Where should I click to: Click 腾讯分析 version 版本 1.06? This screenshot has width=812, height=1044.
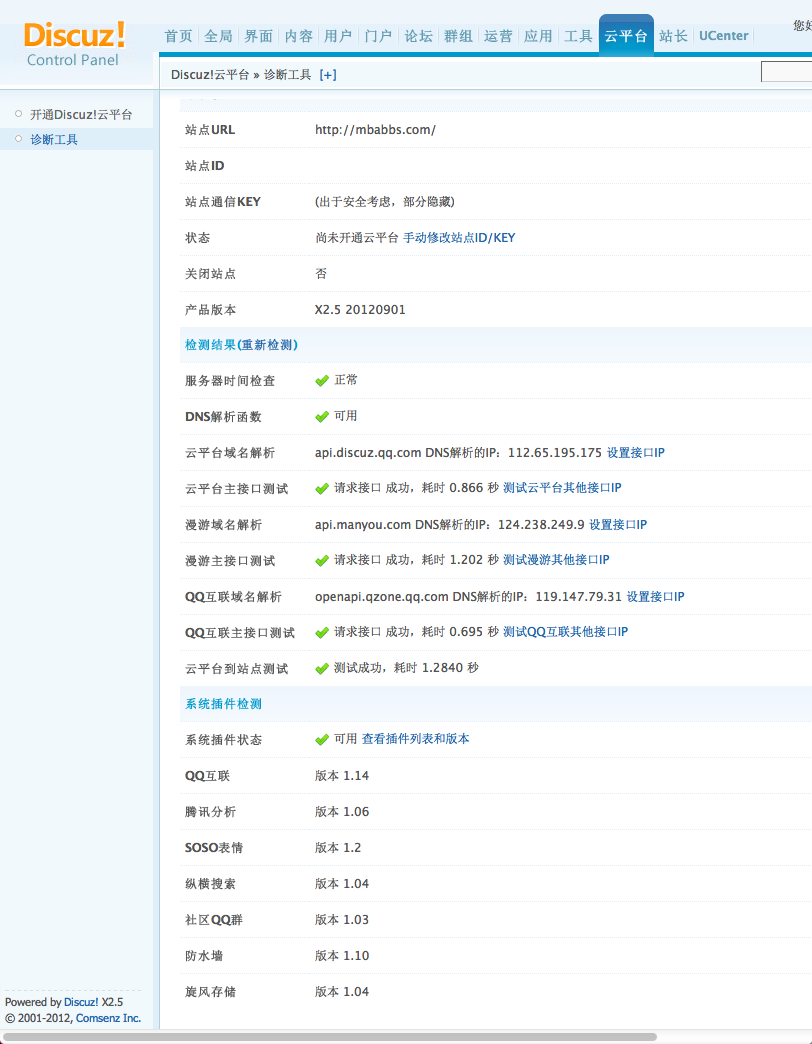tap(342, 812)
